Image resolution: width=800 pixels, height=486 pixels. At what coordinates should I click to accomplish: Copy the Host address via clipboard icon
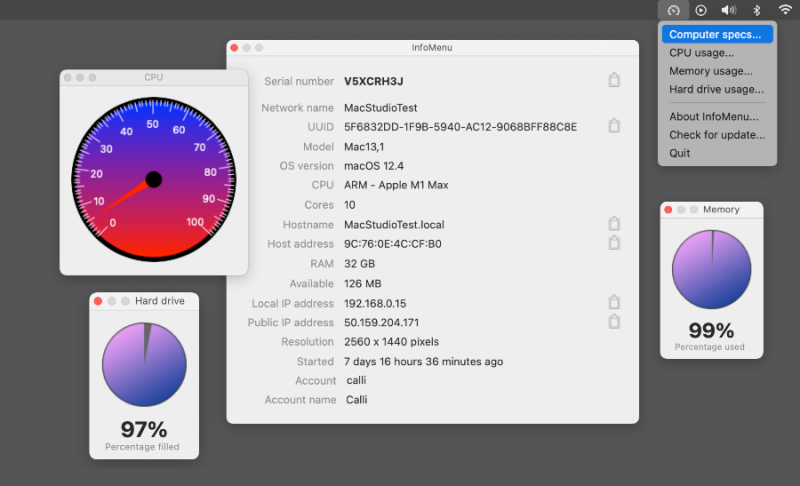[614, 243]
